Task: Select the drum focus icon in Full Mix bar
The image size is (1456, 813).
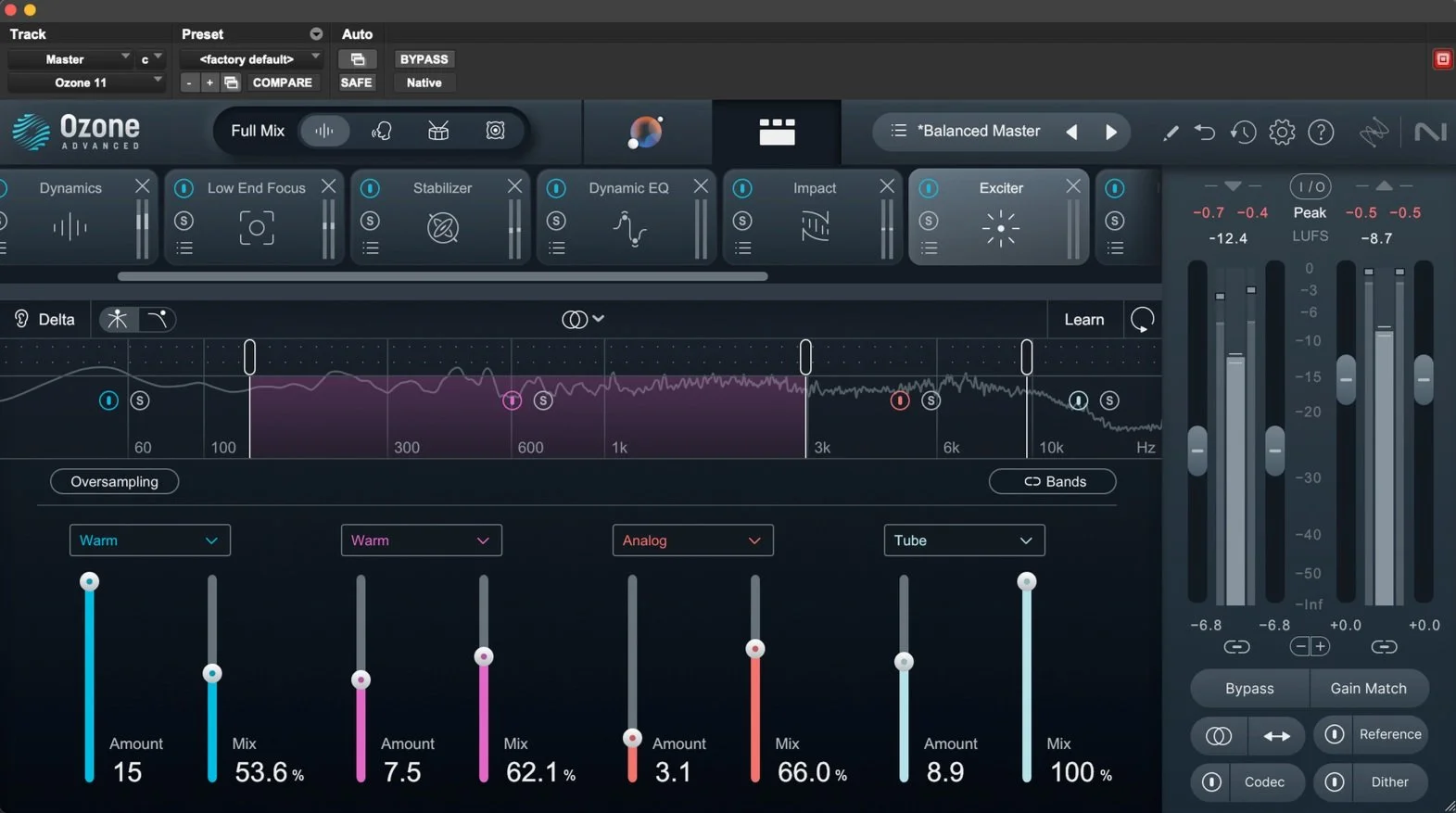Action: coord(438,131)
